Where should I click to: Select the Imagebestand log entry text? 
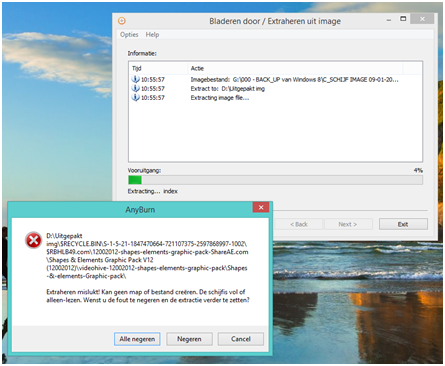point(295,79)
